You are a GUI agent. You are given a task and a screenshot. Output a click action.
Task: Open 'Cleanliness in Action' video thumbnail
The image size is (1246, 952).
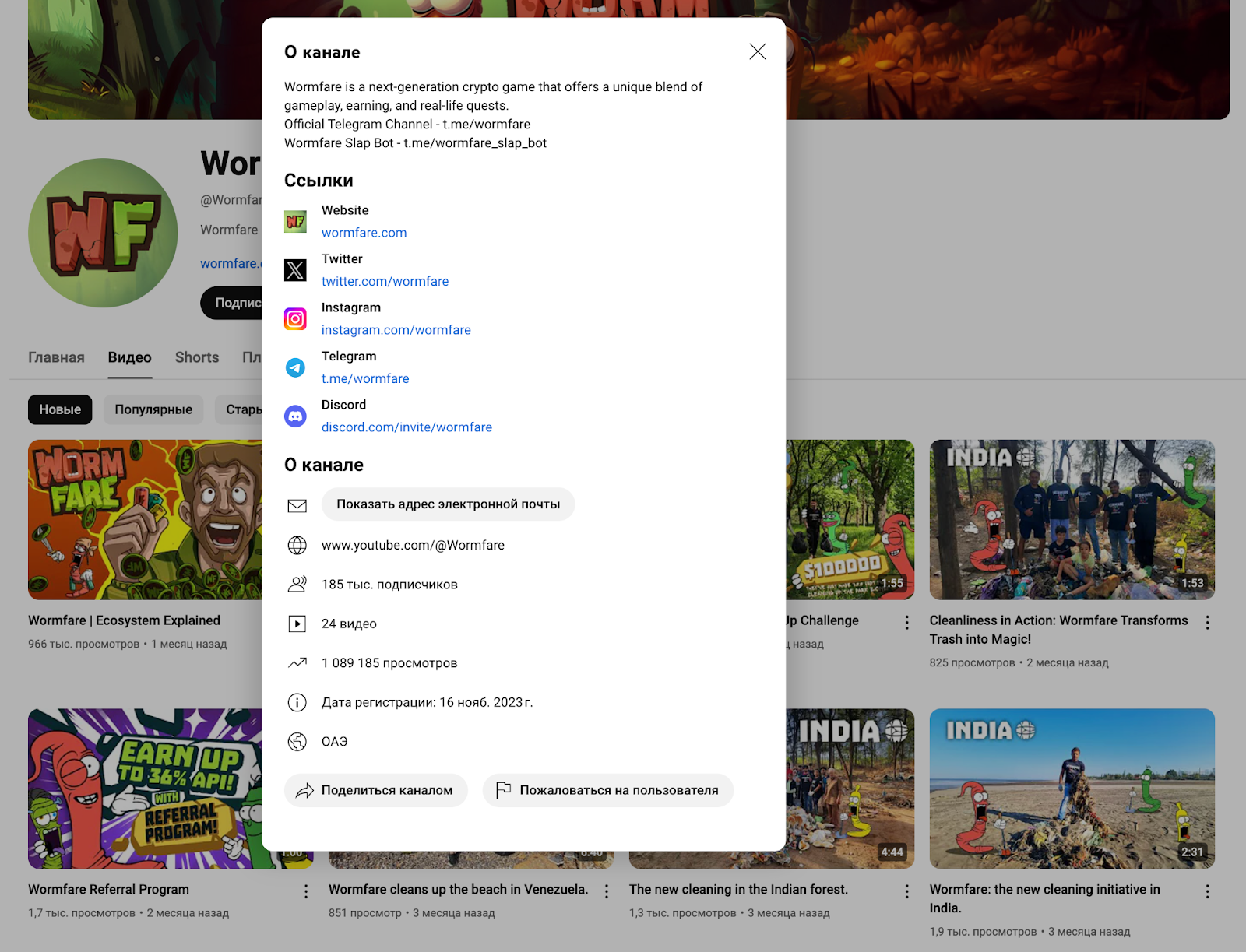point(1072,520)
